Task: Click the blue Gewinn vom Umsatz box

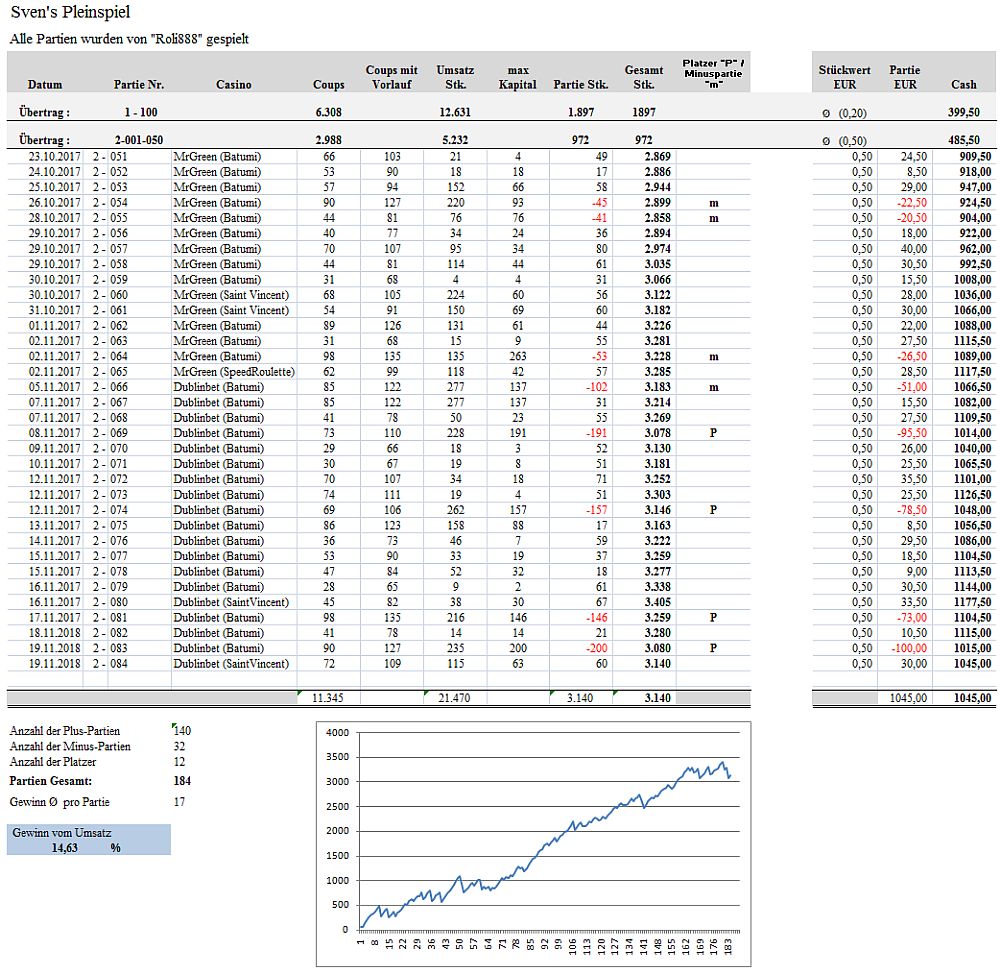Action: [x=88, y=839]
